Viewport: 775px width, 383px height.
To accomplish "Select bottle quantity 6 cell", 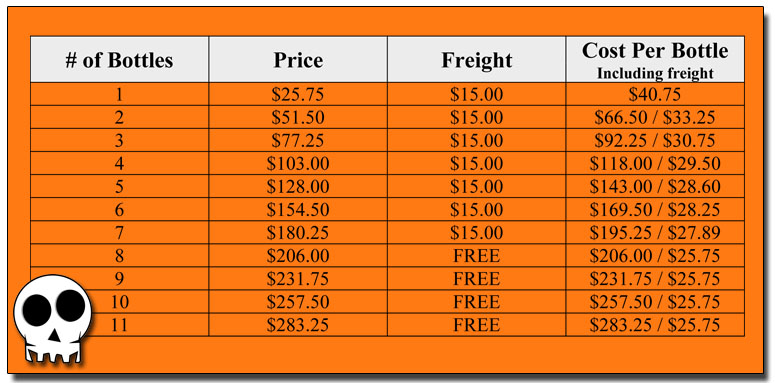I will (119, 210).
